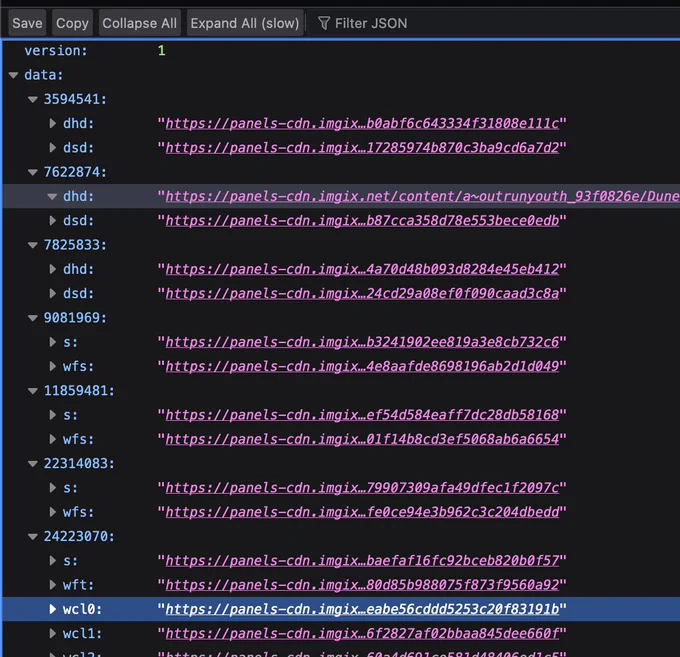Open link ending b3241902ee819a3e8cb732c6

(x=362, y=343)
